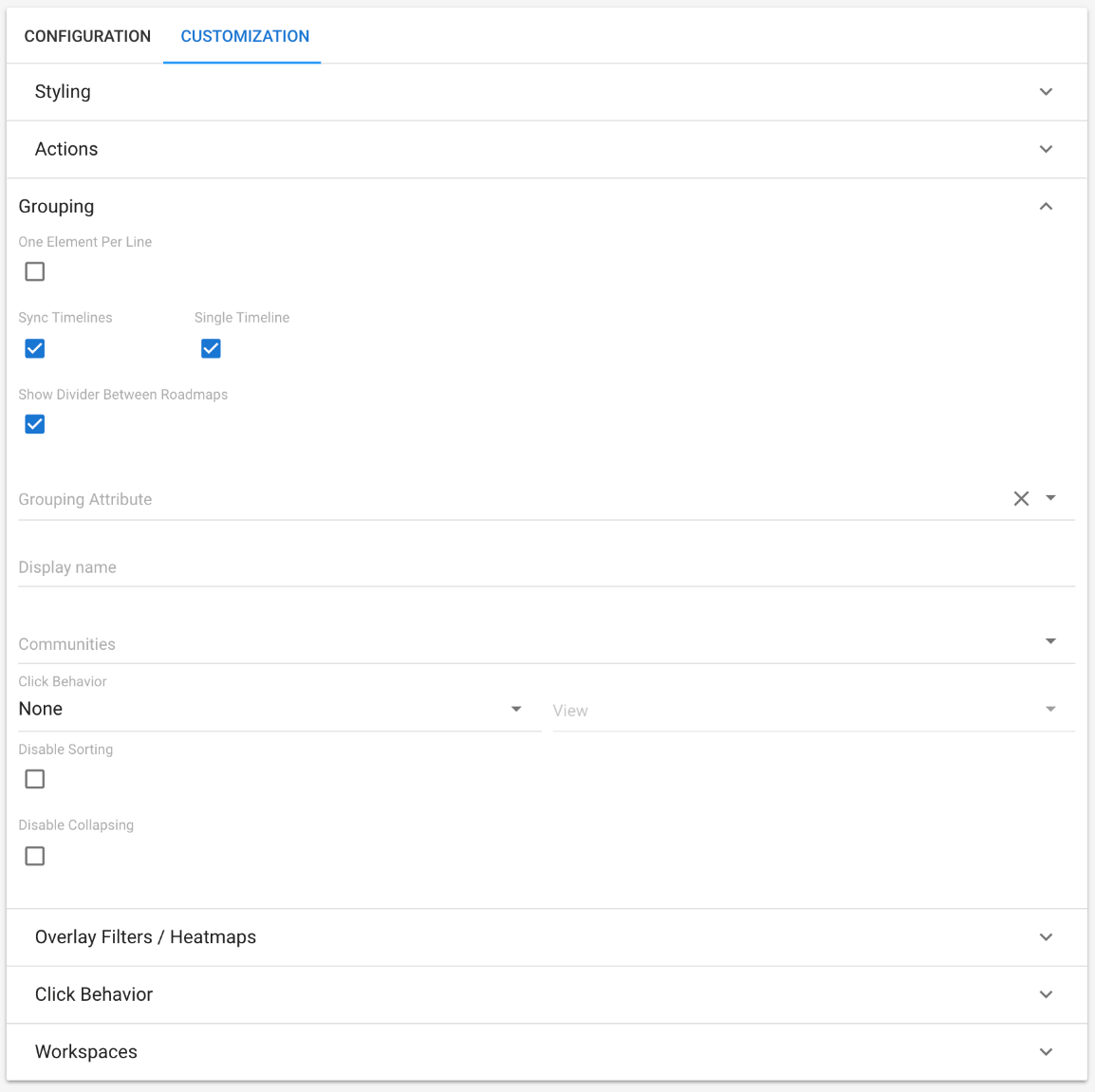Expand the Workspaces section

(x=1046, y=1052)
